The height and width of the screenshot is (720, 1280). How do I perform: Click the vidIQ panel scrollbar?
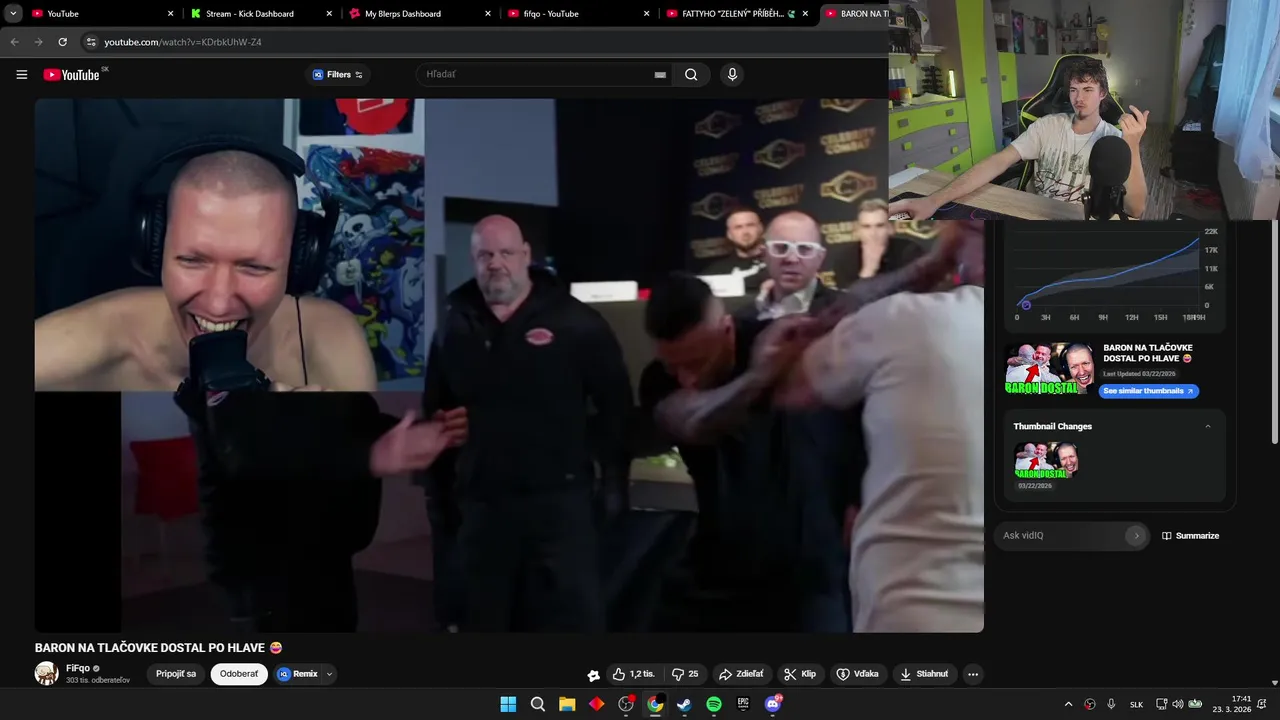click(1274, 330)
